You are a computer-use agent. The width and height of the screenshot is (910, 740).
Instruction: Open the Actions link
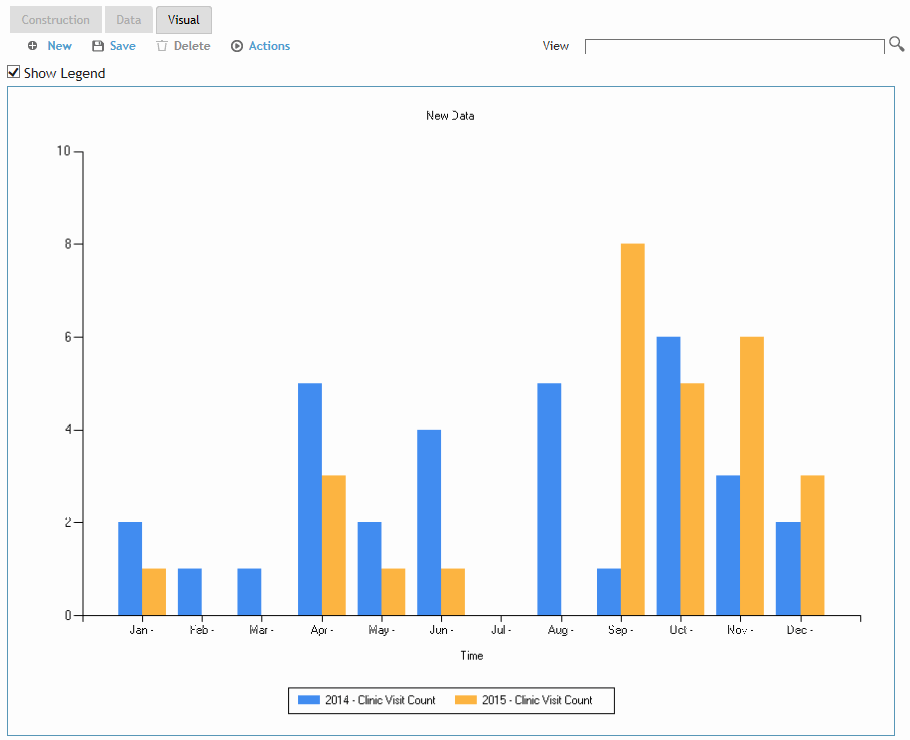point(269,46)
